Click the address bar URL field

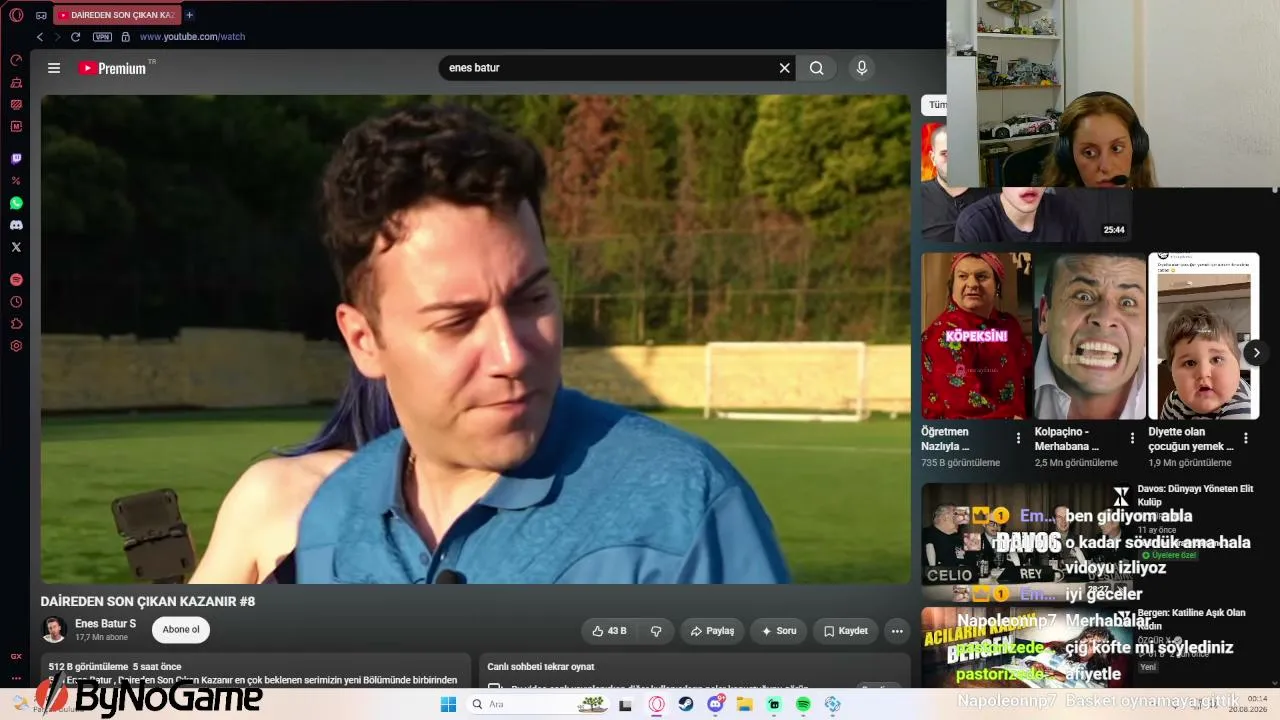pos(192,37)
